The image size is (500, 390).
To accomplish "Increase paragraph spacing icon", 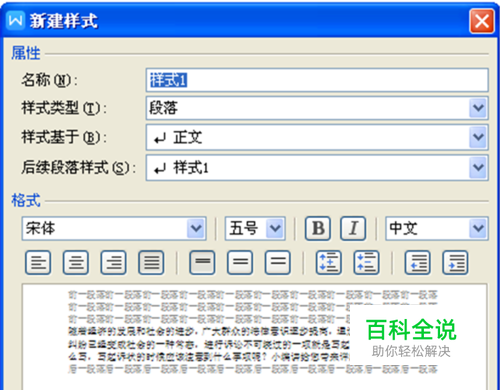I will pyautogui.click(x=328, y=263).
